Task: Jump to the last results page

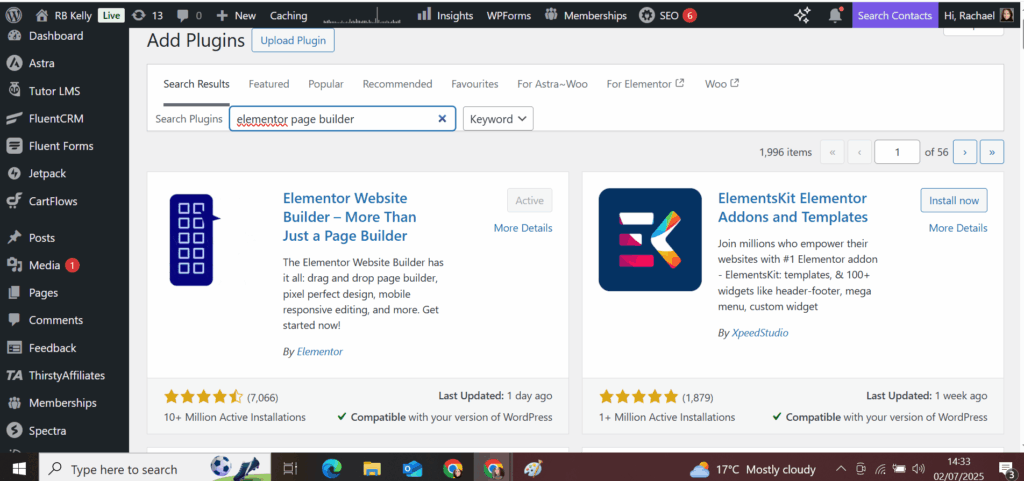Action: click(x=992, y=152)
